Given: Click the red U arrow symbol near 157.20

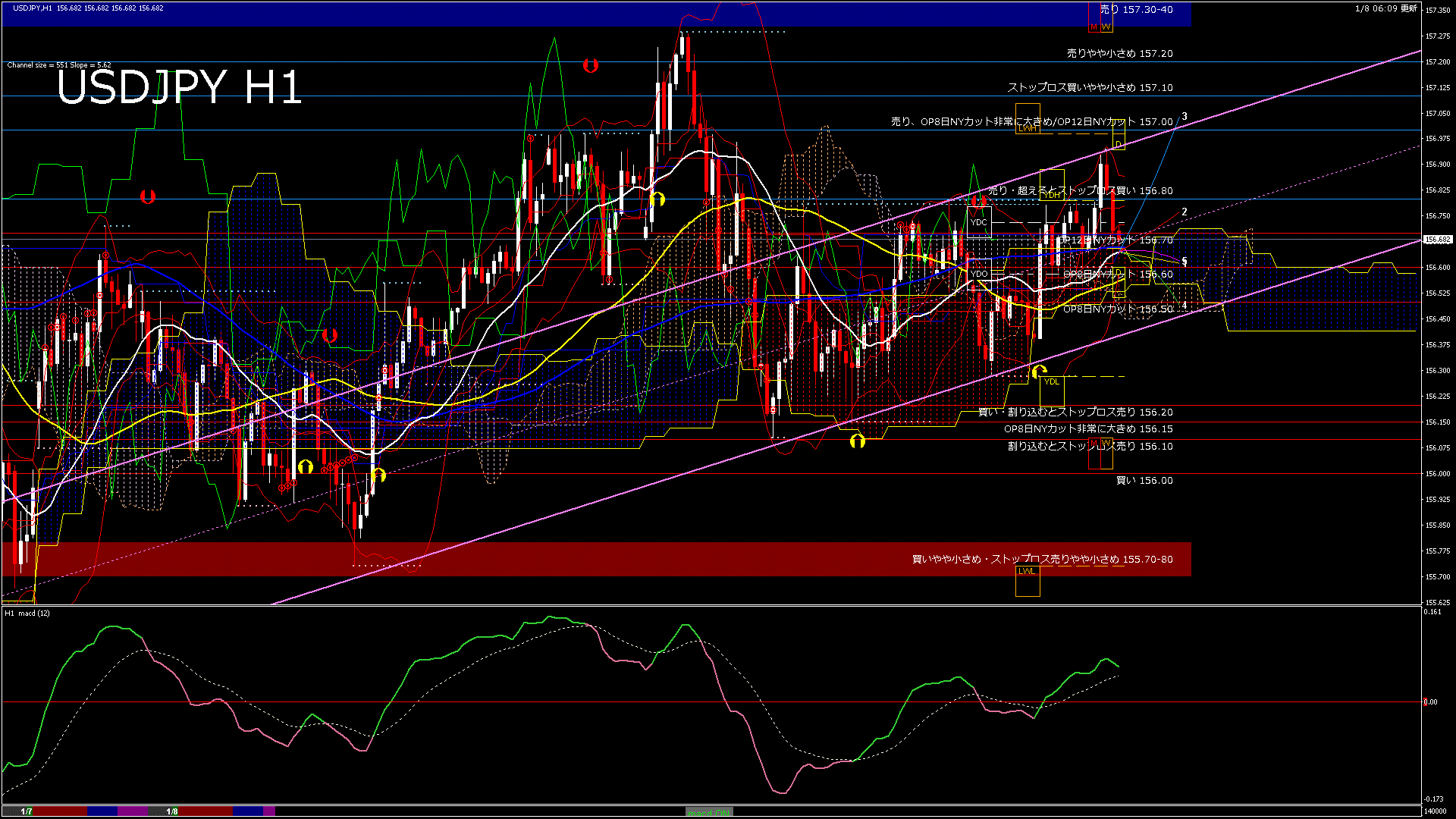Looking at the screenshot, I should point(591,65).
